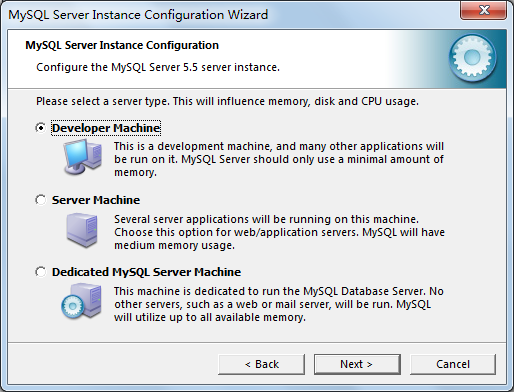
Task: Click the Dedicated MySQL Server gear-tower icon
Action: (81, 301)
